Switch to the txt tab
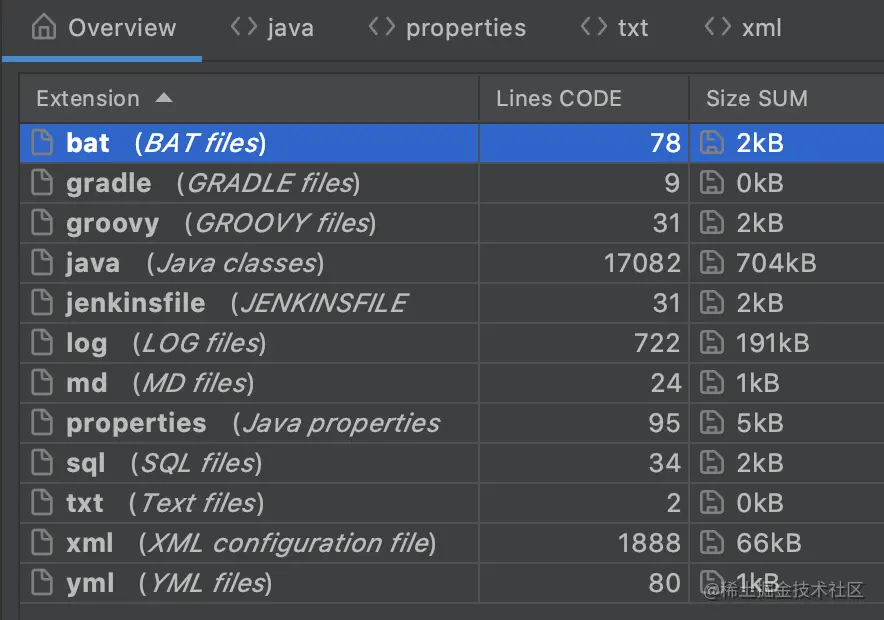 (x=615, y=28)
